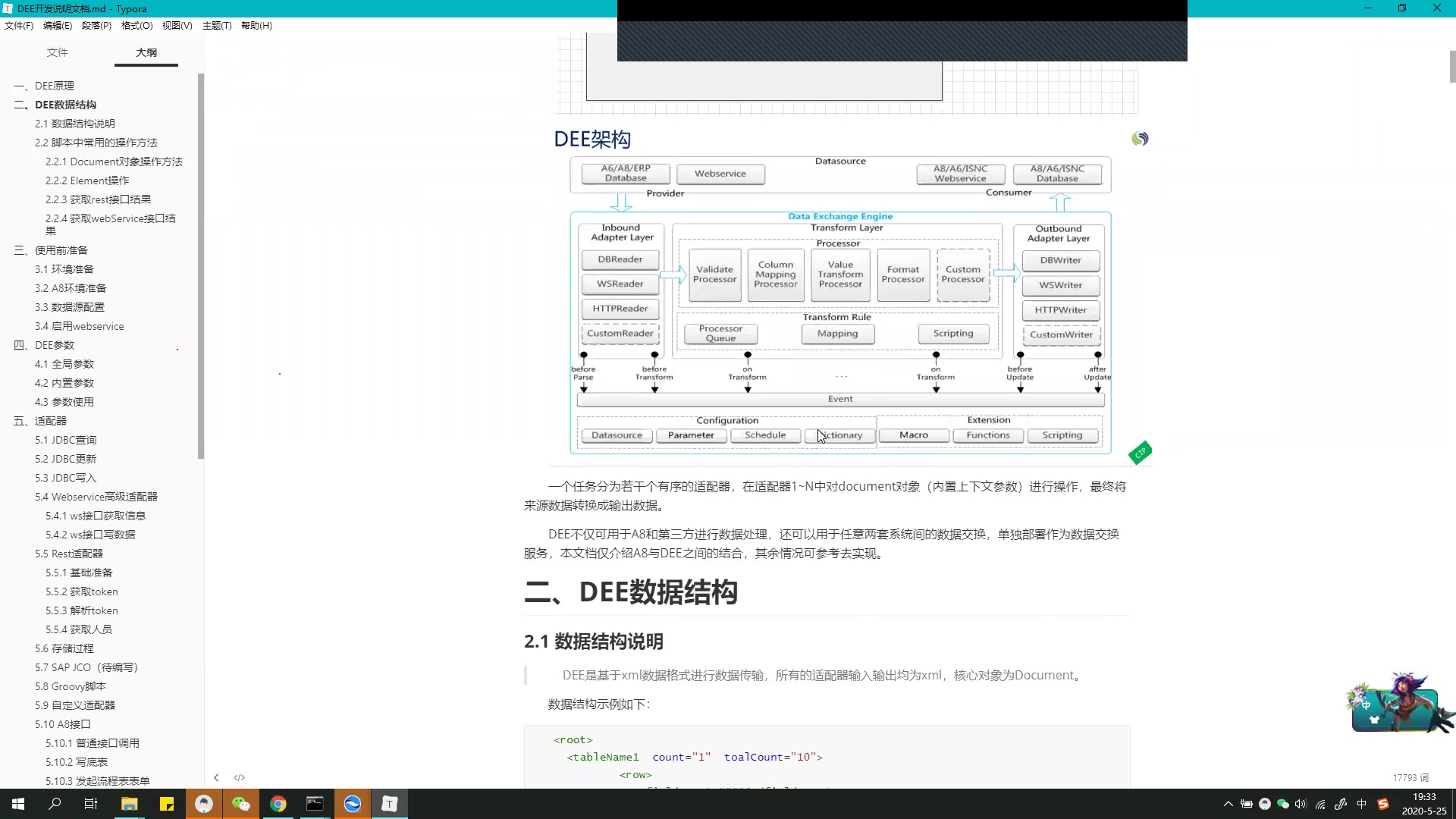The height and width of the screenshot is (819, 1456).
Task: Open the 主题(T) menu
Action: [217, 26]
